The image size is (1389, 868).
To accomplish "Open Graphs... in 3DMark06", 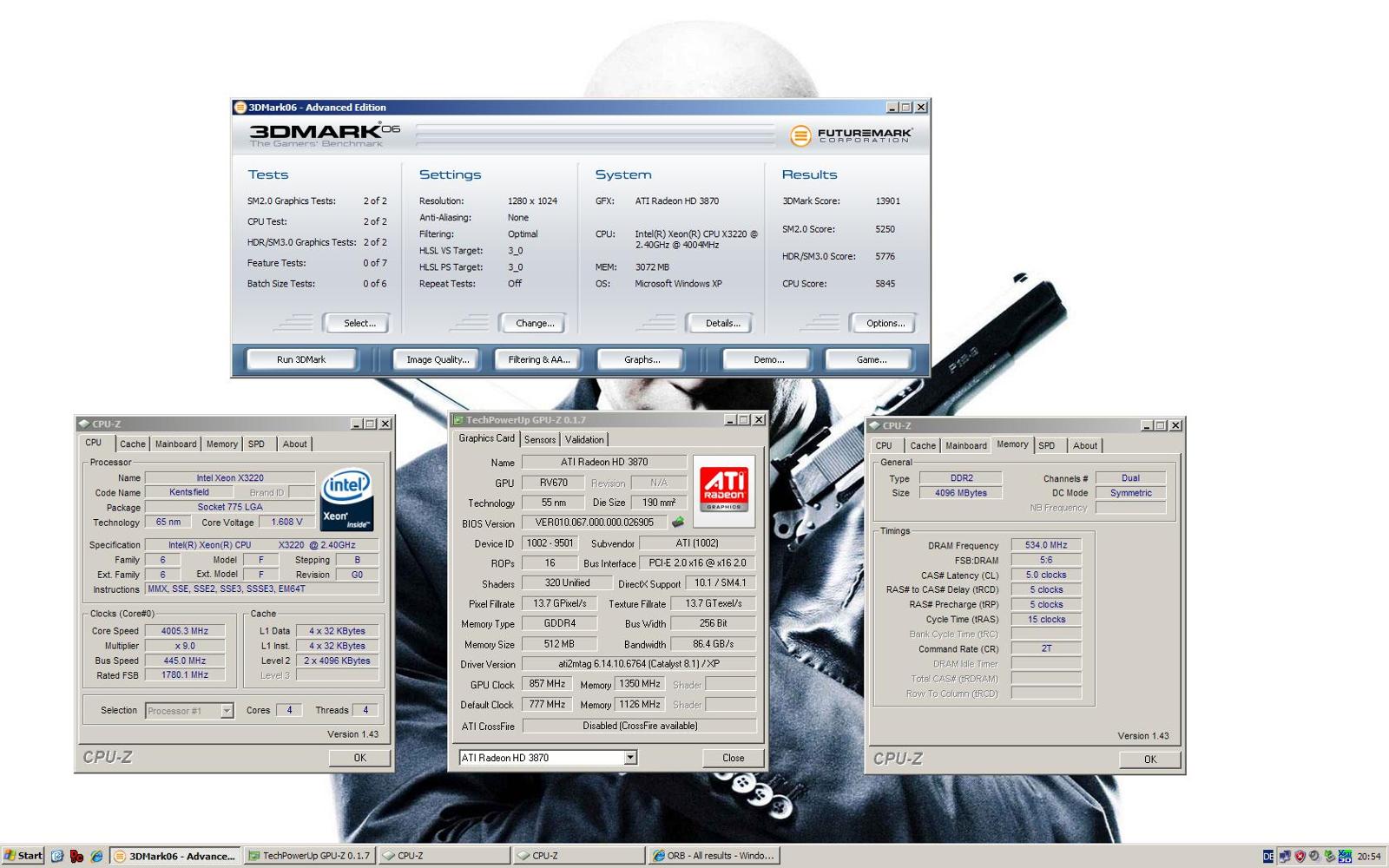I will click(x=642, y=359).
